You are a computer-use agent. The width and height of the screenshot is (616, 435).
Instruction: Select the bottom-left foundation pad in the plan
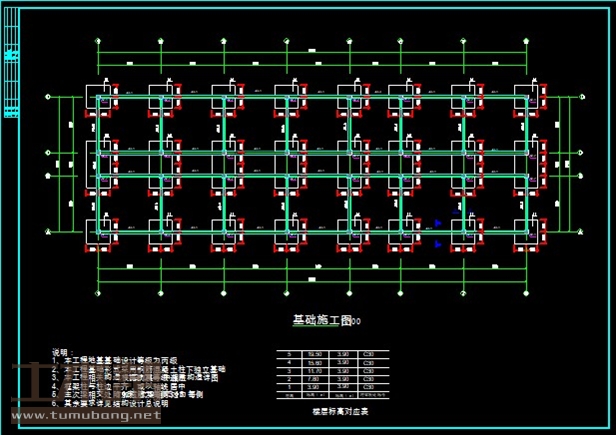tap(100, 231)
